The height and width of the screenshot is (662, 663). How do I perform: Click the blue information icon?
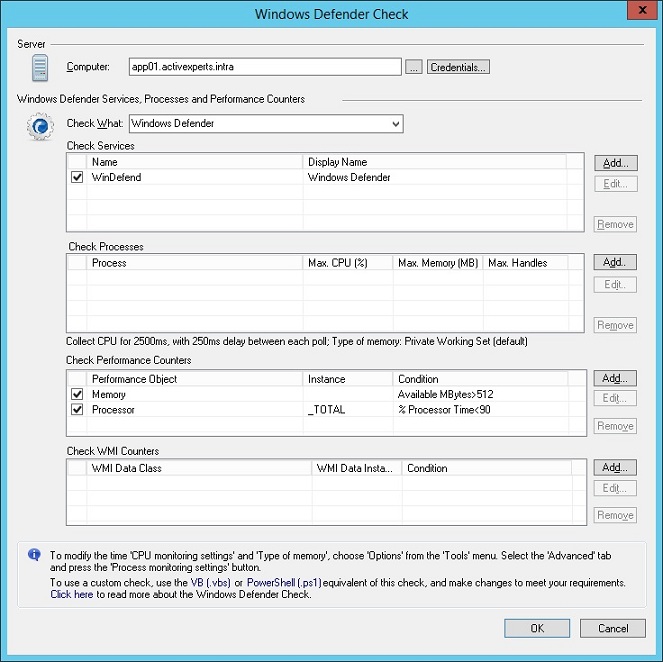(x=34, y=554)
